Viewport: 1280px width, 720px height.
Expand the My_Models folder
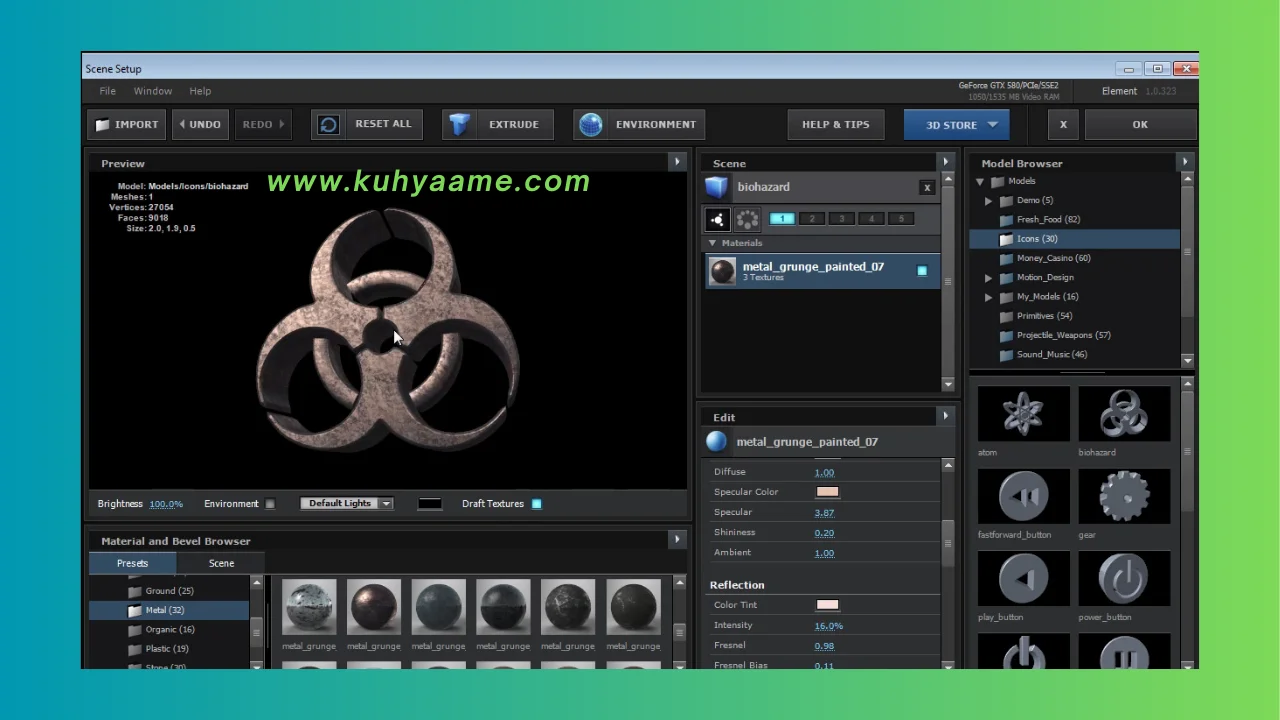coord(989,297)
